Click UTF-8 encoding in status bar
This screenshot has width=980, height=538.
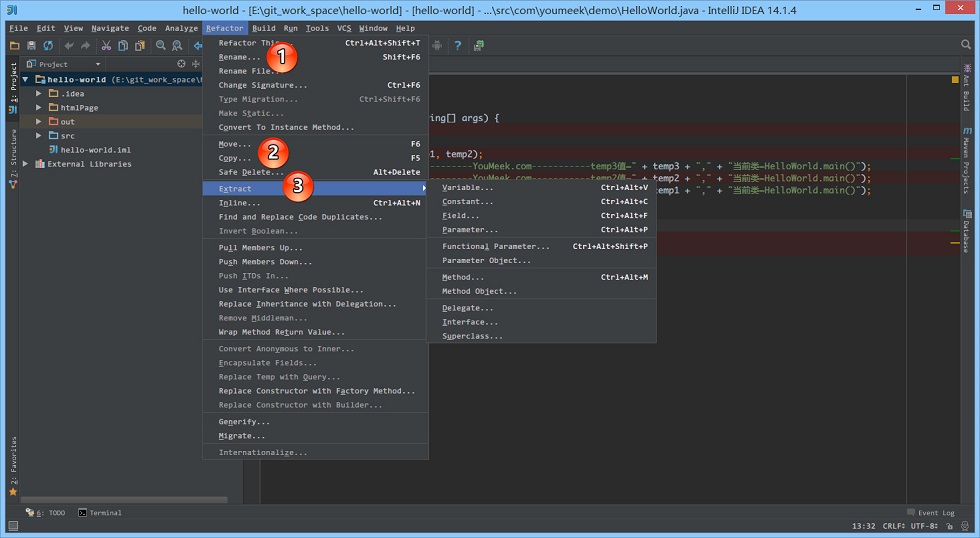(x=925, y=526)
